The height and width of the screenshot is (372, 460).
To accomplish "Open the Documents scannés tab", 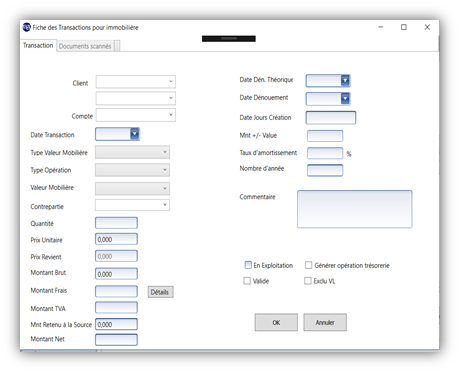I will (85, 46).
